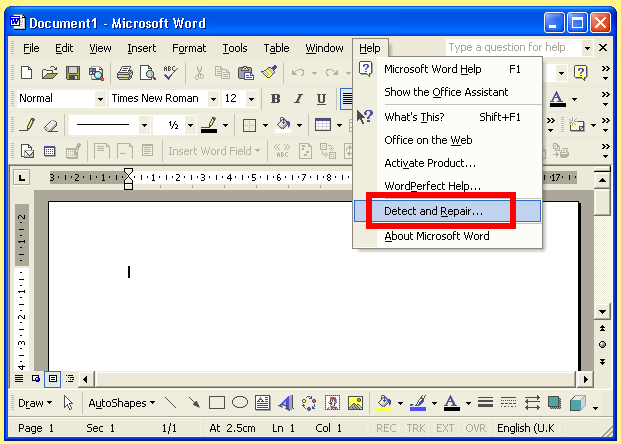The width and height of the screenshot is (621, 444).
Task: Insert WordArt
Action: coord(286,403)
